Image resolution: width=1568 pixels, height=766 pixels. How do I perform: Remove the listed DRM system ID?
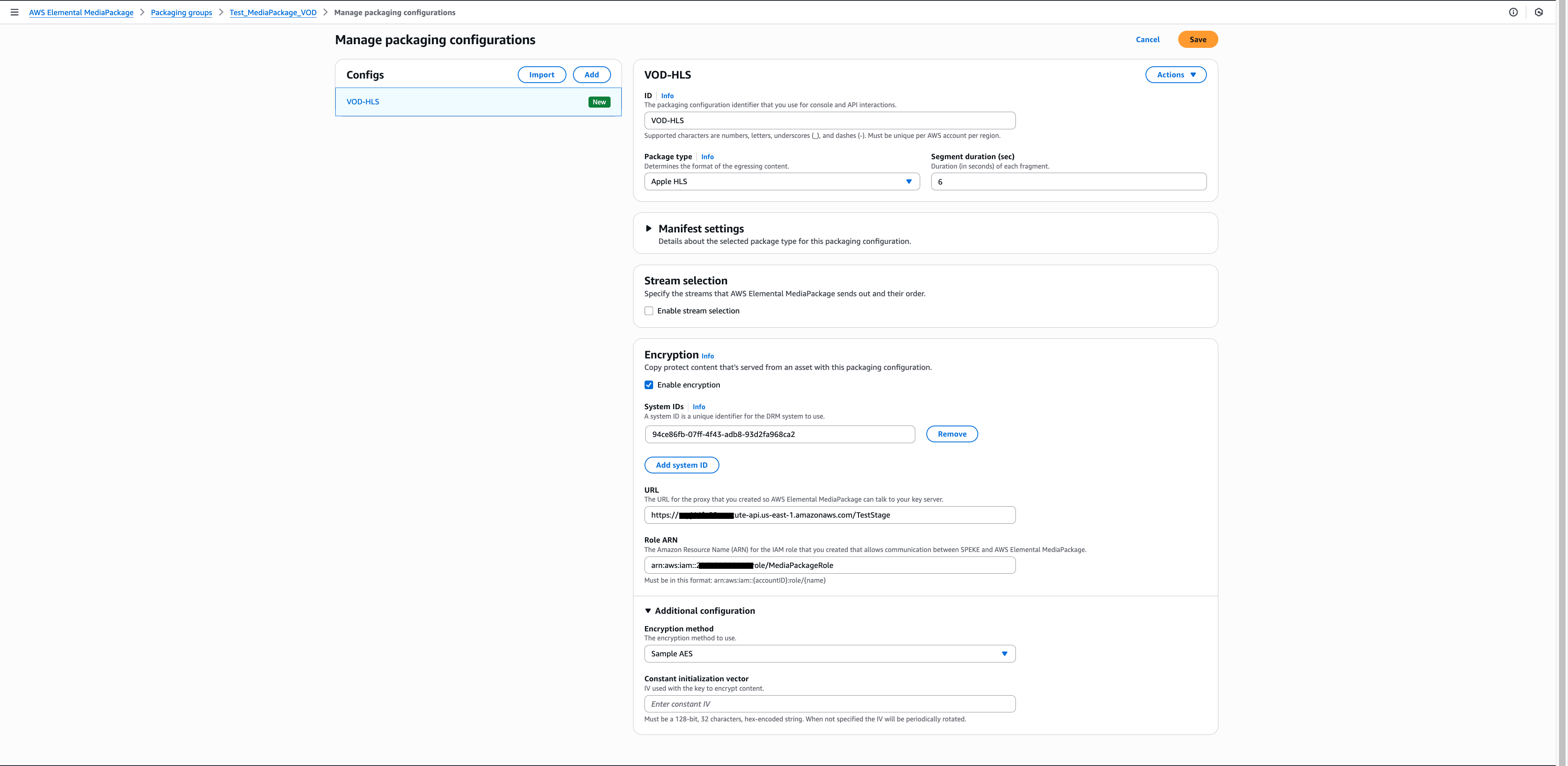(951, 434)
